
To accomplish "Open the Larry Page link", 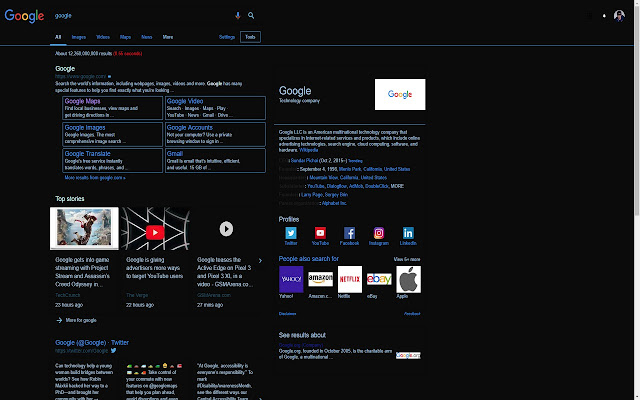I will coord(312,195).
